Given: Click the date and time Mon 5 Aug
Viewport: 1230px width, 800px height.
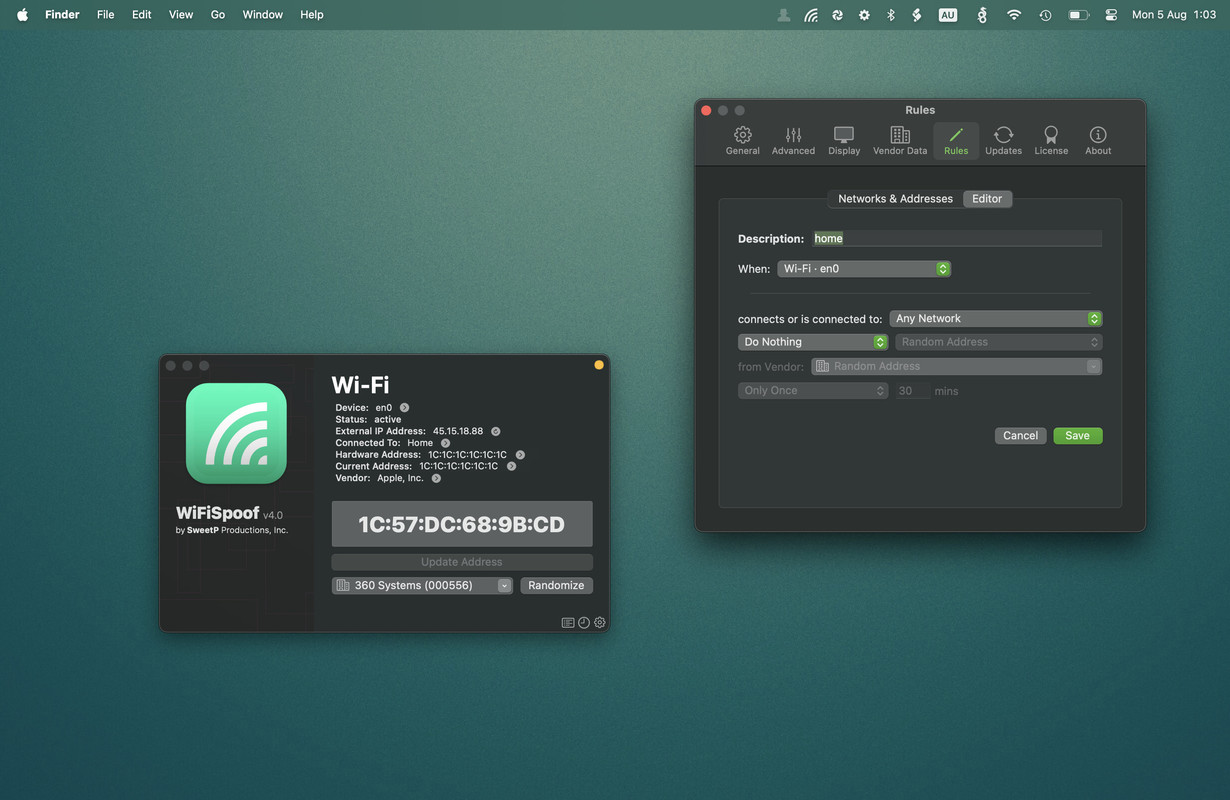Looking at the screenshot, I should pyautogui.click(x=1173, y=15).
